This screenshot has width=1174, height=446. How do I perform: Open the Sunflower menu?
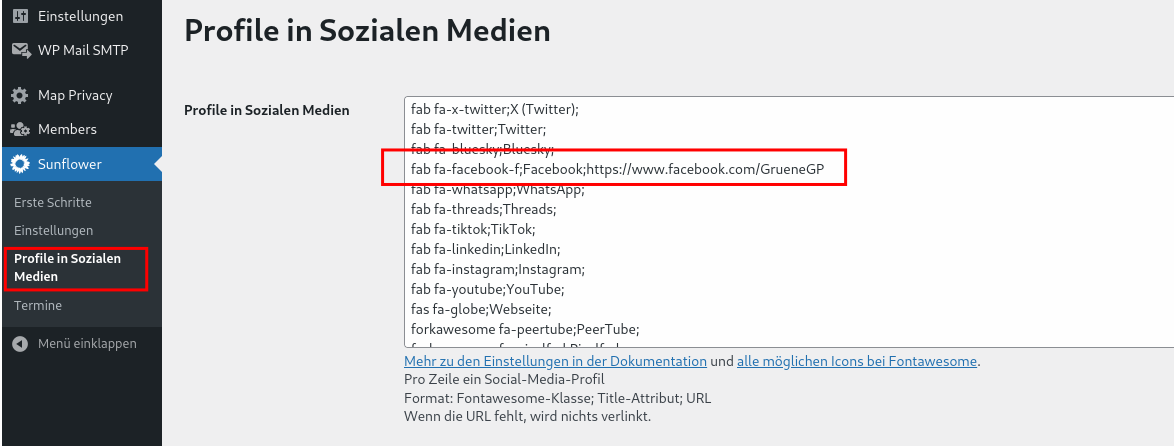(x=69, y=164)
